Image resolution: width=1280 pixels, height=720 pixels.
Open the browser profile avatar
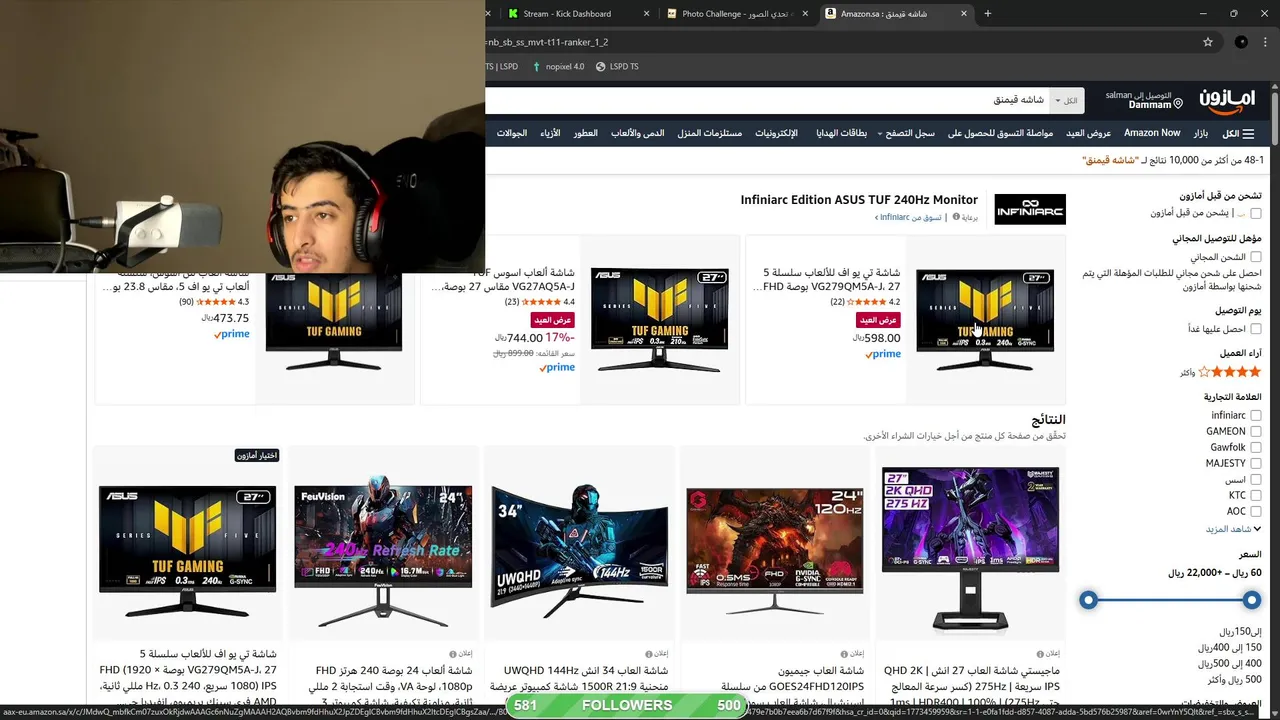pyautogui.click(x=1241, y=42)
